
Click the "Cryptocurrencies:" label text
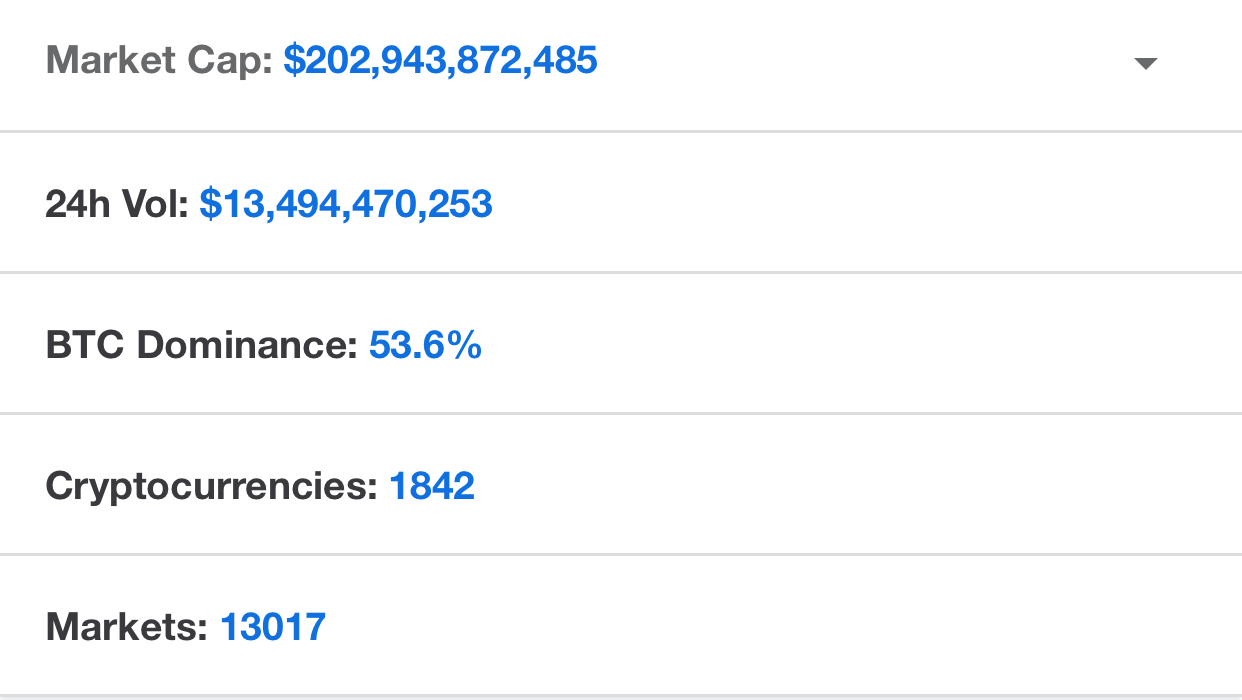pyautogui.click(x=211, y=487)
